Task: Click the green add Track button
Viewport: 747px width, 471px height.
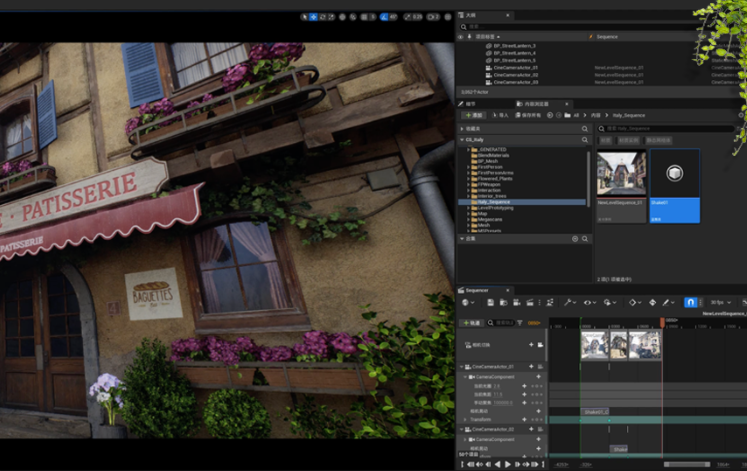Action: pos(472,323)
